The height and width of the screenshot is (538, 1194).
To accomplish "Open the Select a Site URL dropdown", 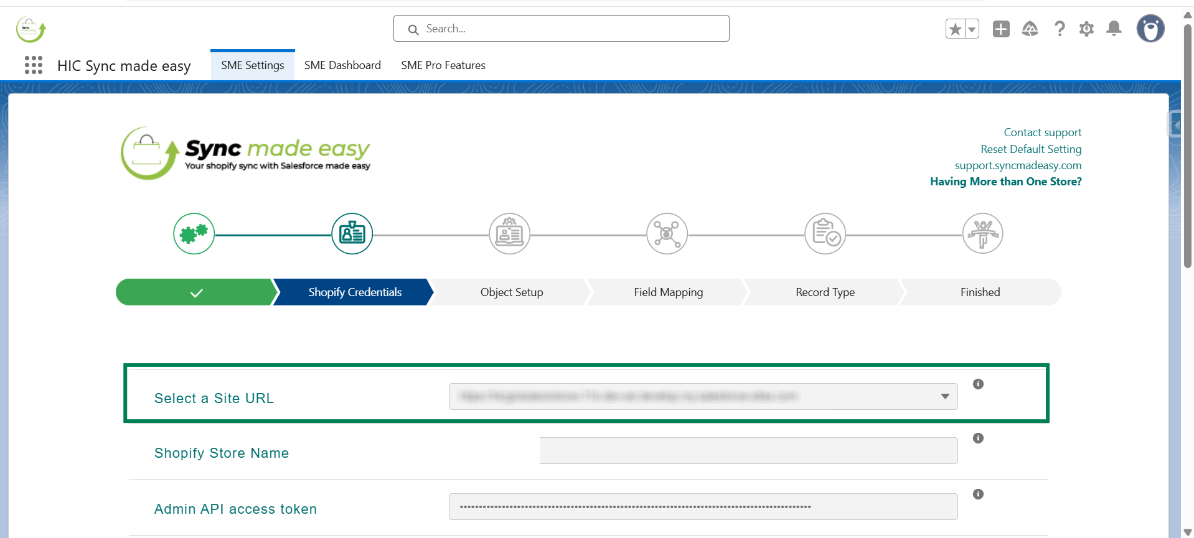I will tap(704, 396).
